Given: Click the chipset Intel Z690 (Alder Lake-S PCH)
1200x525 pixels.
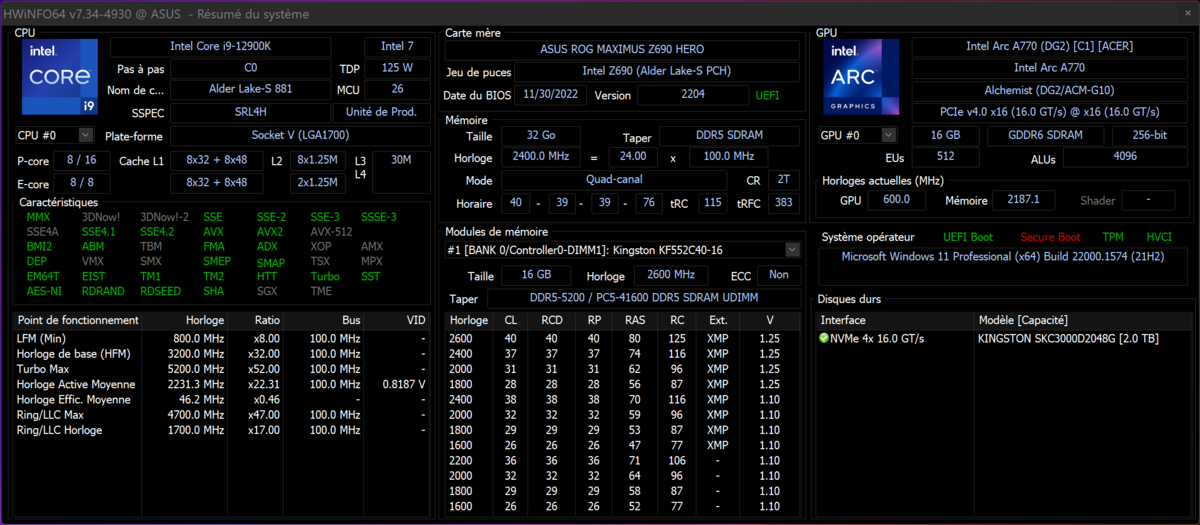Looking at the screenshot, I should coord(659,71).
